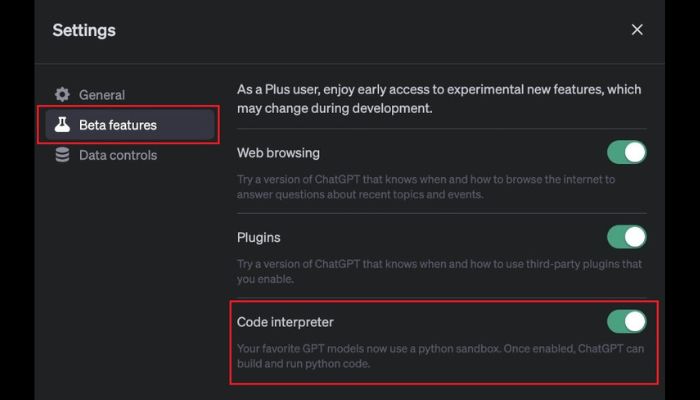Click the Settings dialog title
This screenshot has height=400, width=700.
click(84, 30)
